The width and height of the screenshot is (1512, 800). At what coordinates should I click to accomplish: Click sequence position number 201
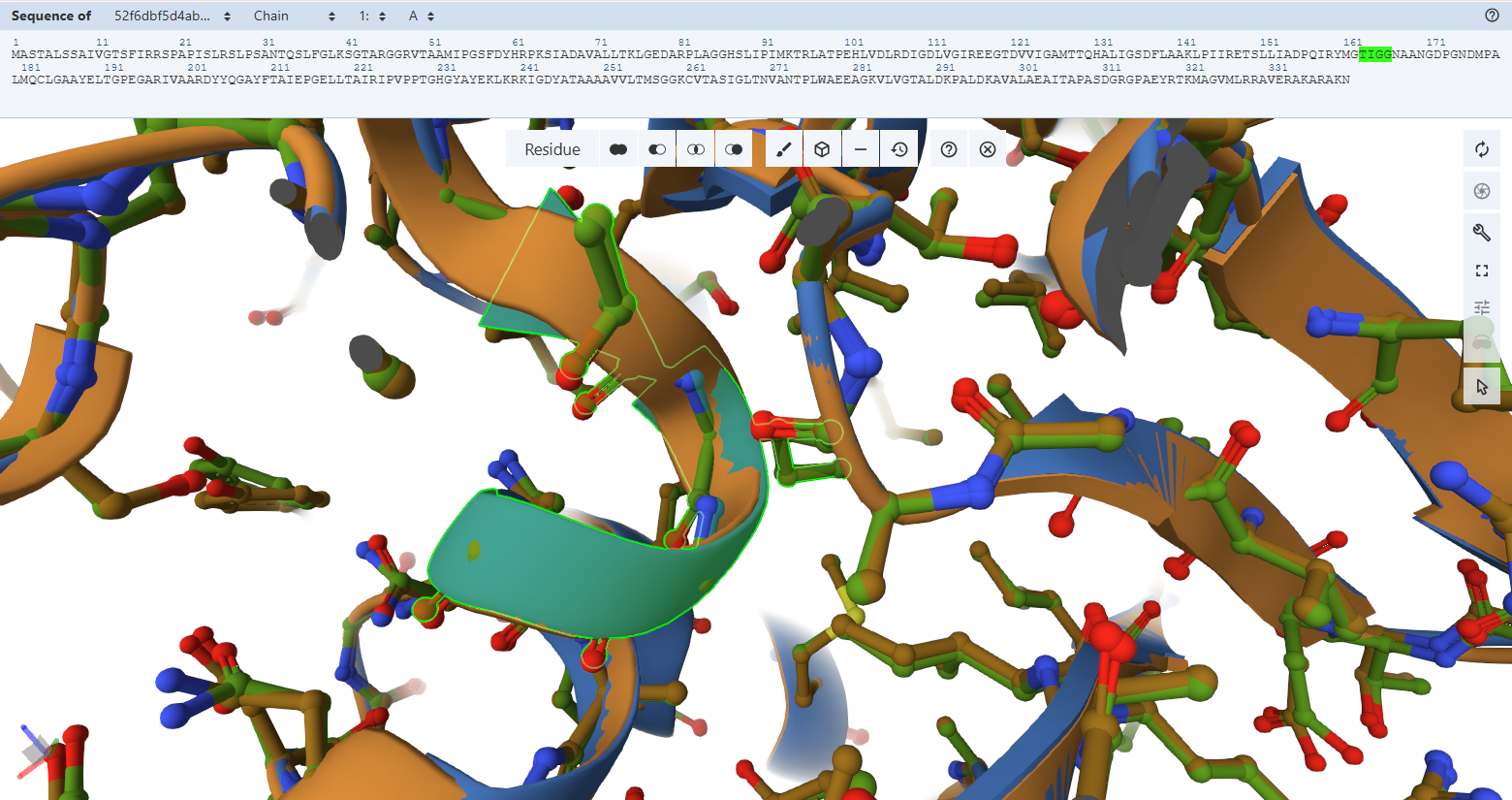click(x=198, y=68)
